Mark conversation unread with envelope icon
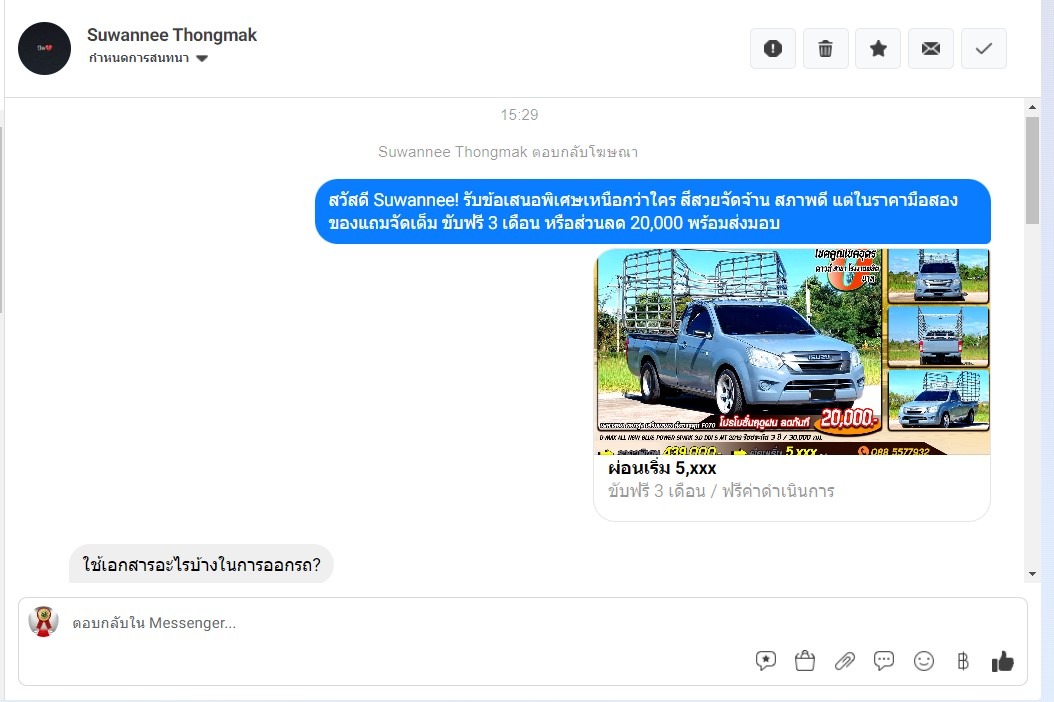The width and height of the screenshot is (1054, 702). pos(931,48)
